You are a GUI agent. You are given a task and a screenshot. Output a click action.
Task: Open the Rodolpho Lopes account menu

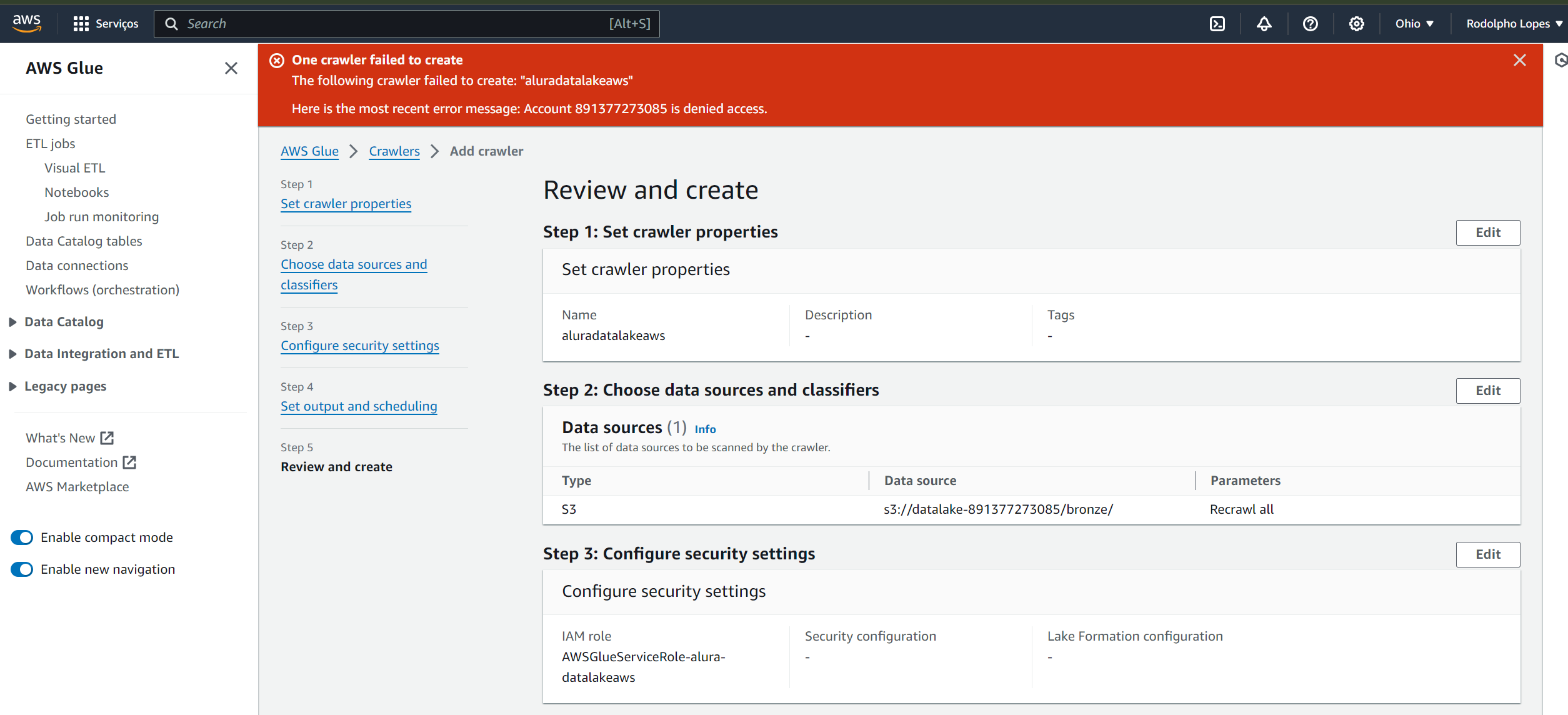[1514, 24]
